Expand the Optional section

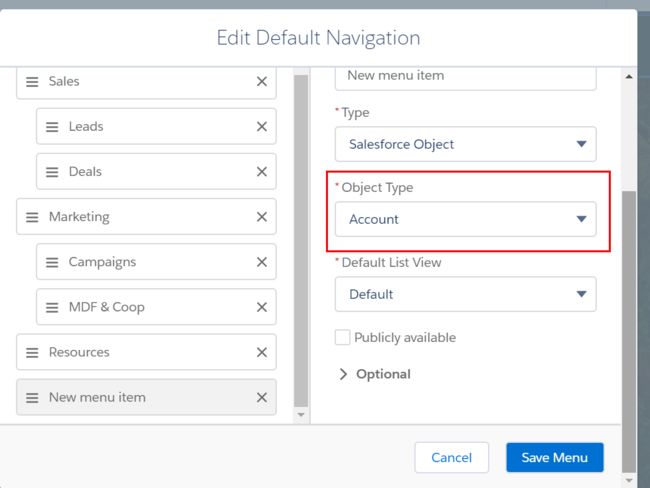[x=375, y=374]
